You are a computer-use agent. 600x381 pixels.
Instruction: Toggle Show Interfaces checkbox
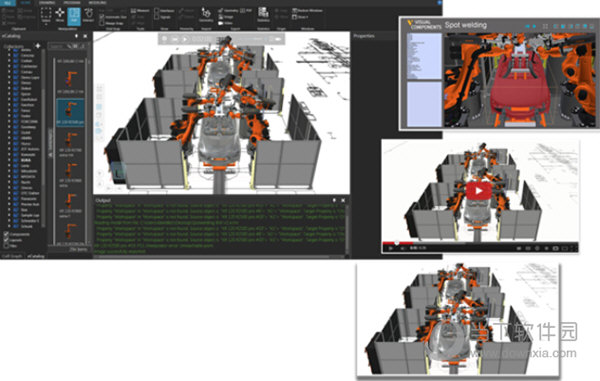[157, 11]
